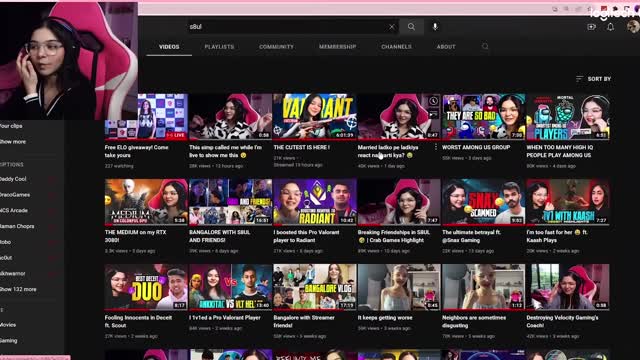Image resolution: width=640 pixels, height=360 pixels.
Task: Click title 'Free ELO giveaway! Come take yours'
Action: coord(136,151)
